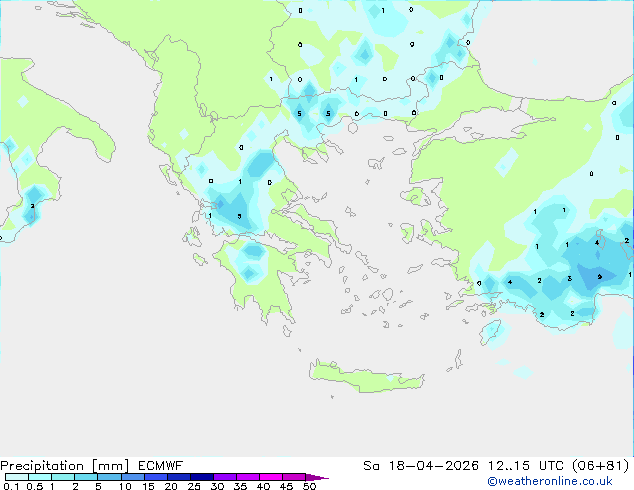Click the 35–40 mm magenta swatch

(247, 477)
